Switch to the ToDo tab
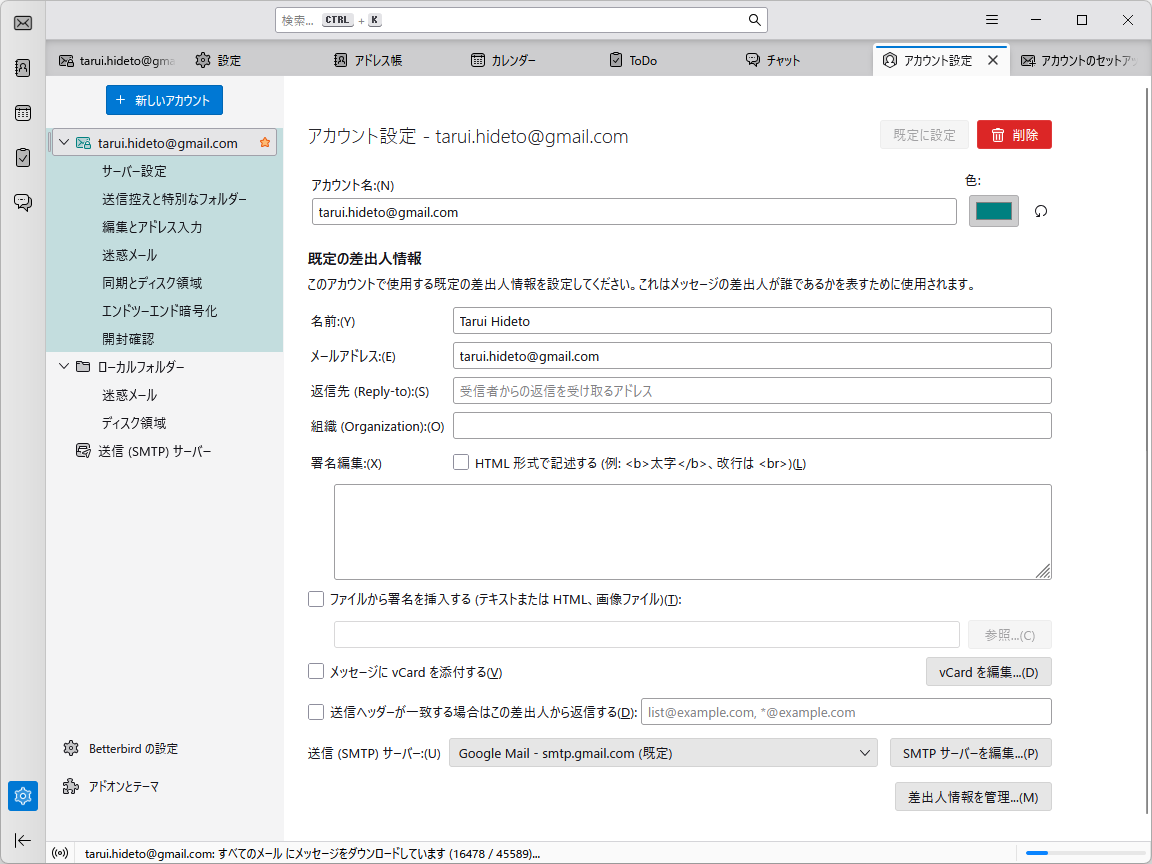This screenshot has width=1152, height=864. [x=633, y=60]
